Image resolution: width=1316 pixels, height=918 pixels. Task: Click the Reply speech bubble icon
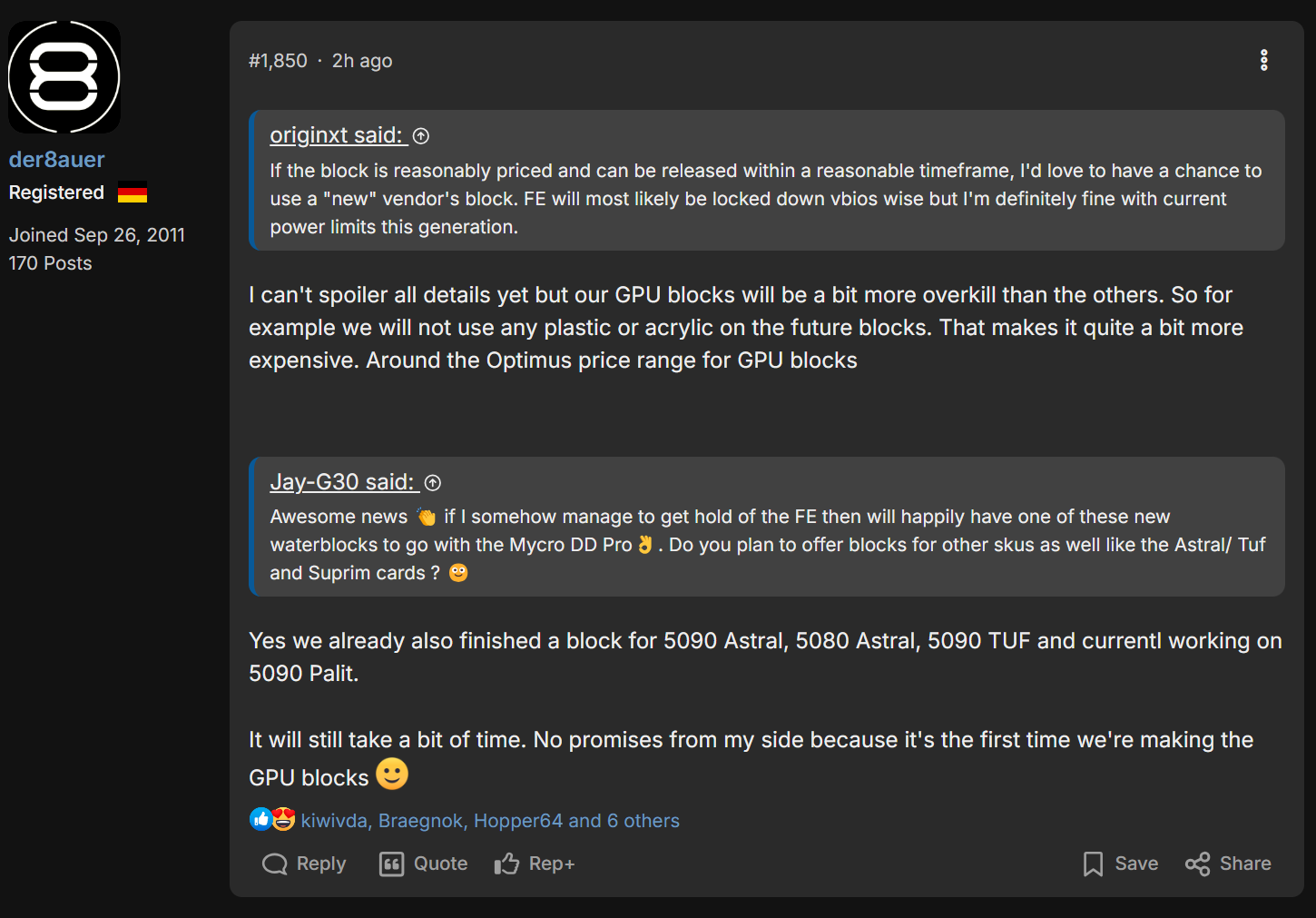click(x=274, y=864)
